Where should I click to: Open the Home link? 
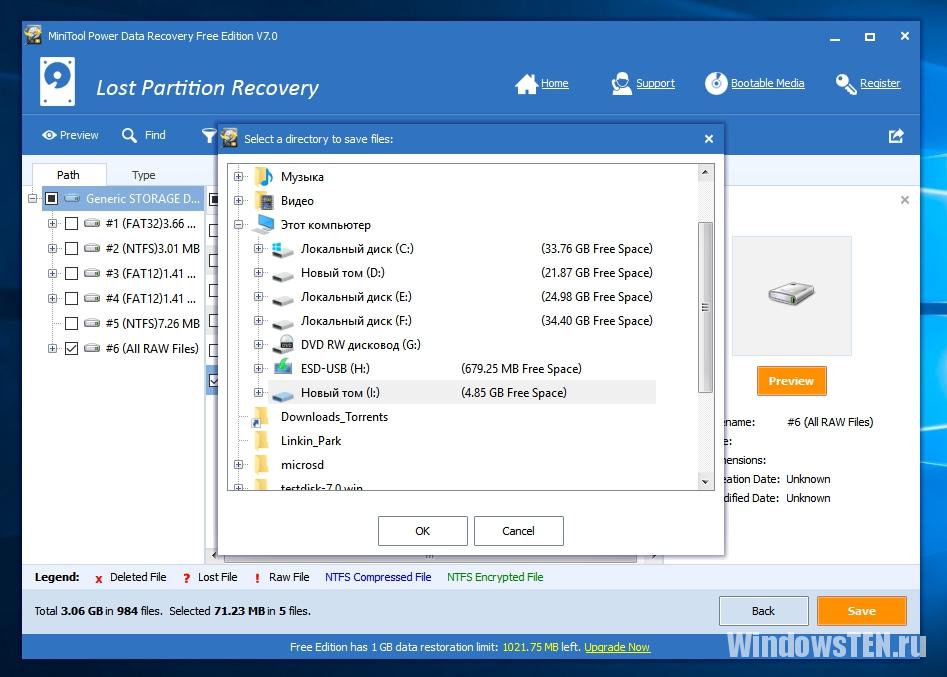(554, 83)
